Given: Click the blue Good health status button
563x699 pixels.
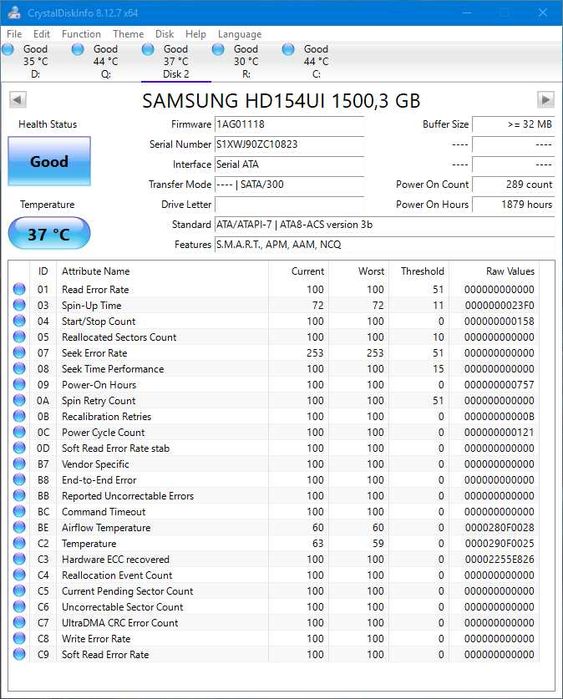Looking at the screenshot, I should pyautogui.click(x=49, y=161).
